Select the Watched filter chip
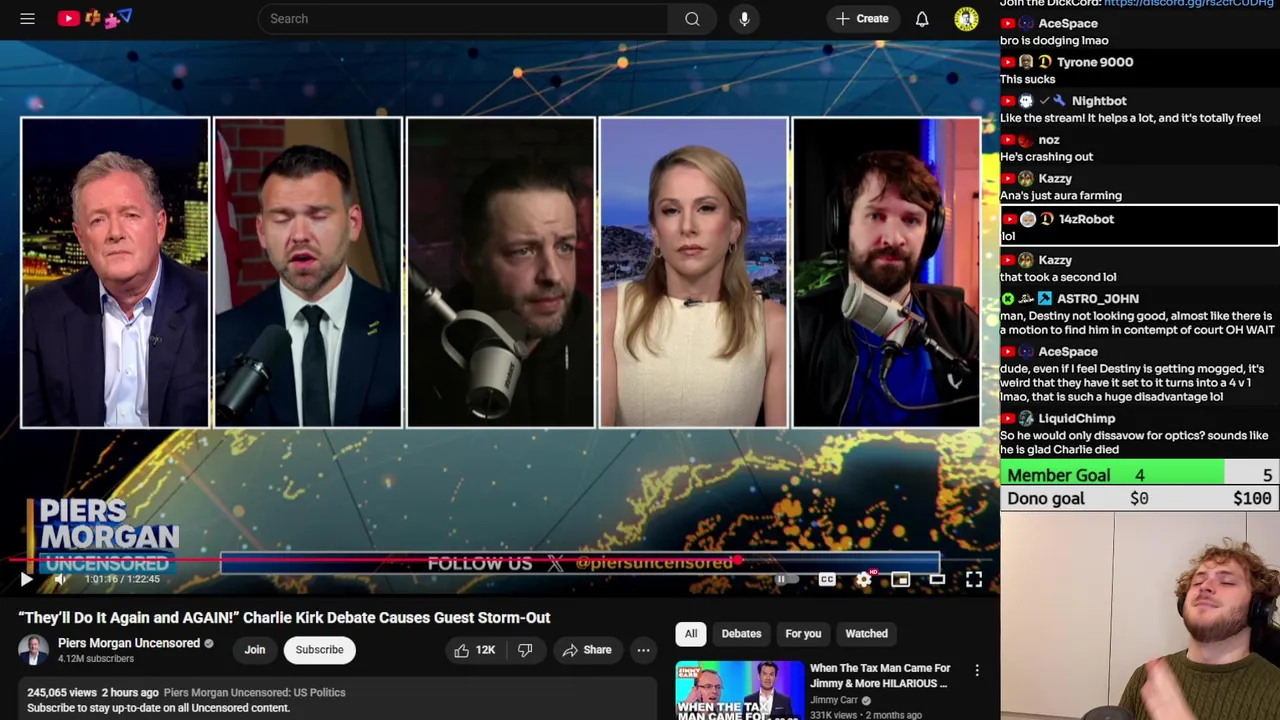The image size is (1280, 720). (866, 633)
